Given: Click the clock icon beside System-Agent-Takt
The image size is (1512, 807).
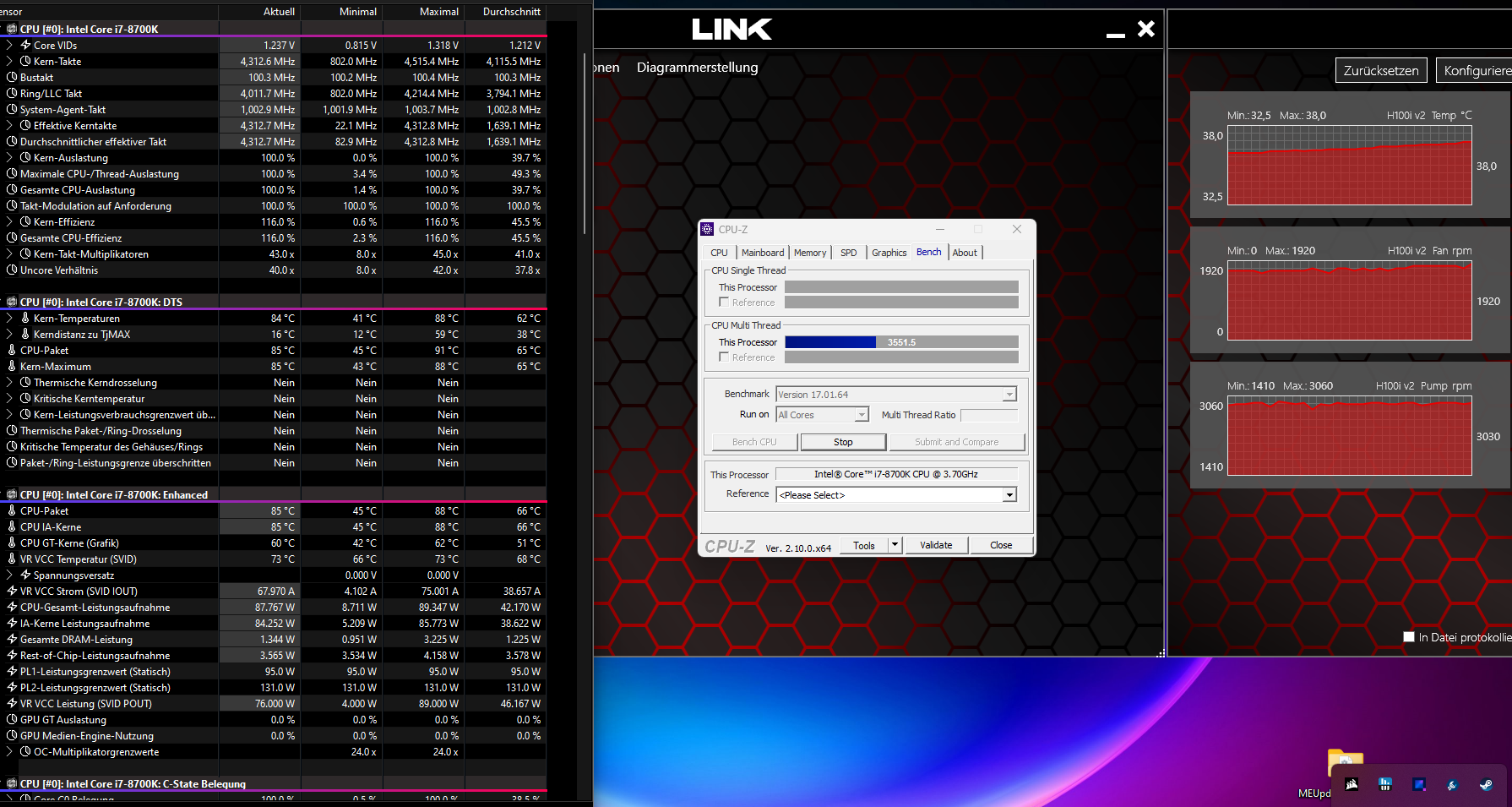Looking at the screenshot, I should (x=12, y=109).
